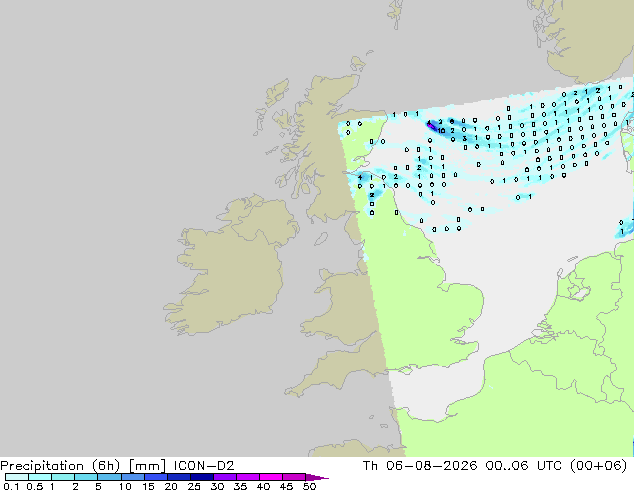Click the '50' legend scale label

[x=309, y=486]
